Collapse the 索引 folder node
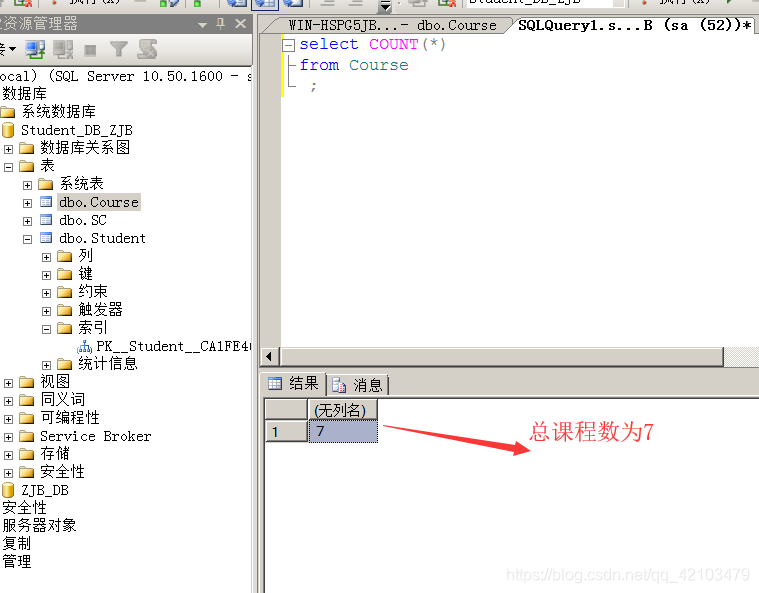 (x=46, y=330)
